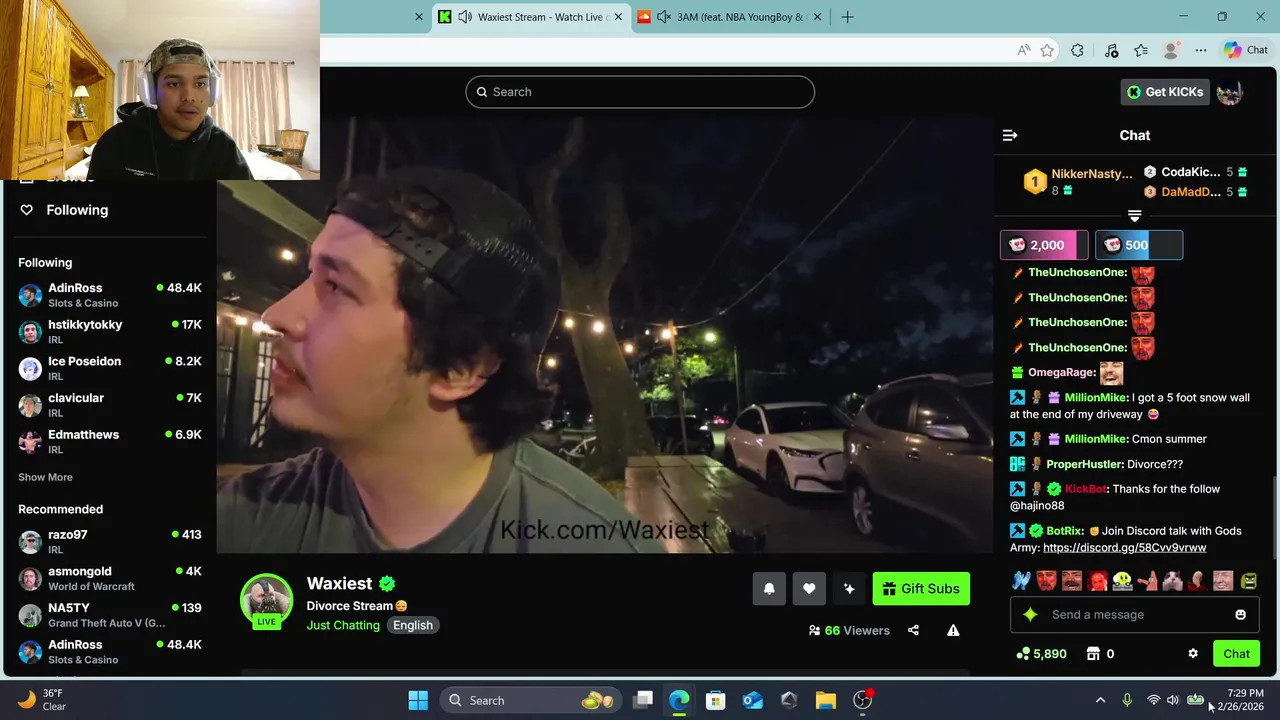Switch to the 3AM feat. NBA YoungBoy tab
The image size is (1280, 720).
(x=730, y=17)
